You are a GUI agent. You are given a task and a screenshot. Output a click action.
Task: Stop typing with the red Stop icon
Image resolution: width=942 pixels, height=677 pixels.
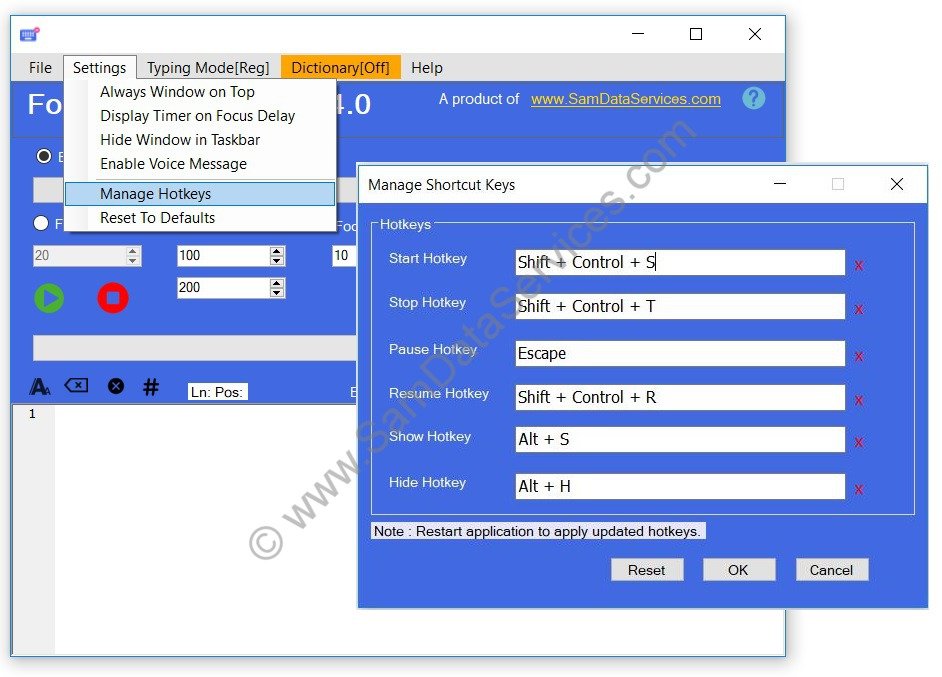coord(113,298)
